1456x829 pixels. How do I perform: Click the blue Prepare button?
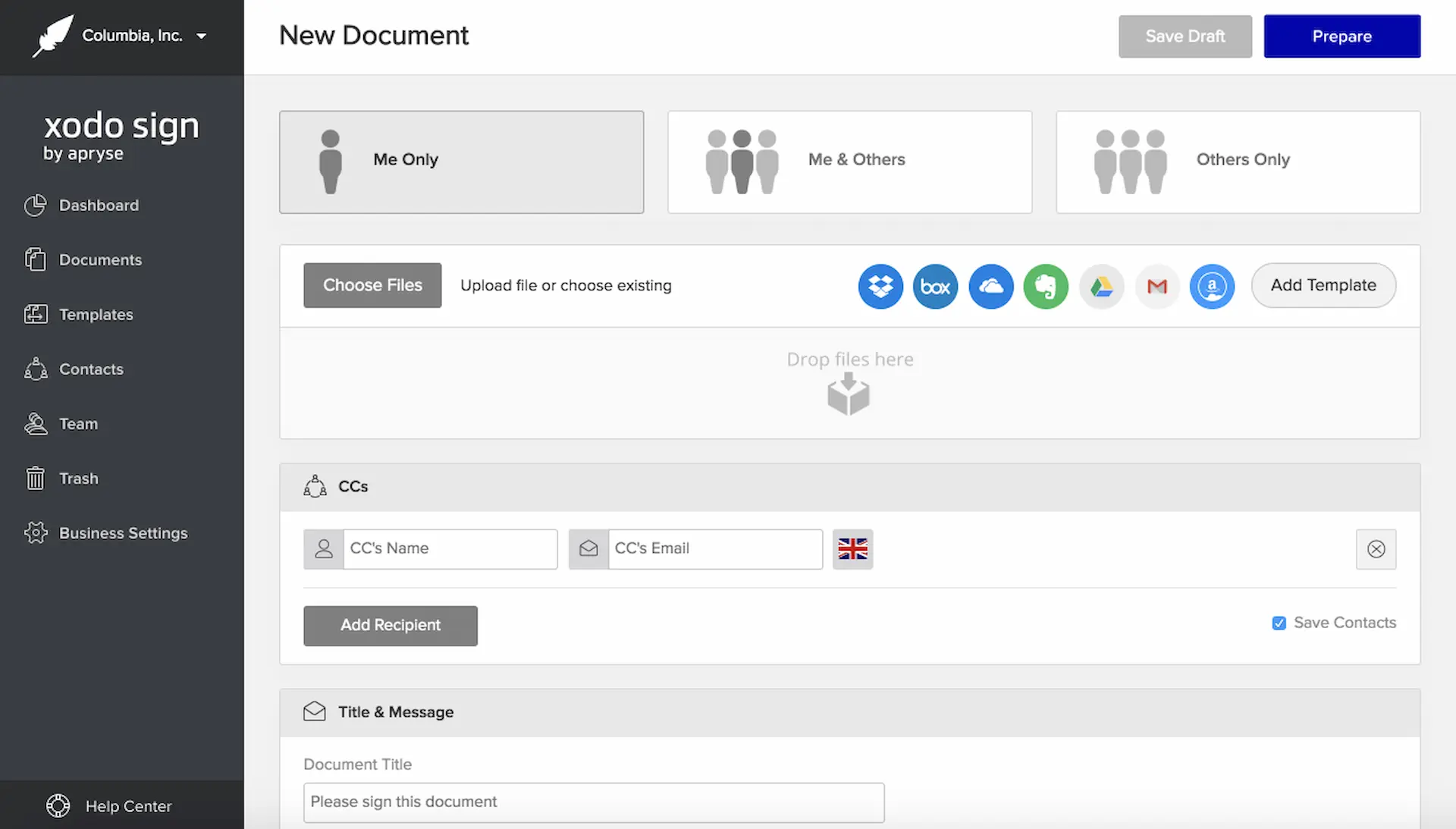[x=1341, y=36]
